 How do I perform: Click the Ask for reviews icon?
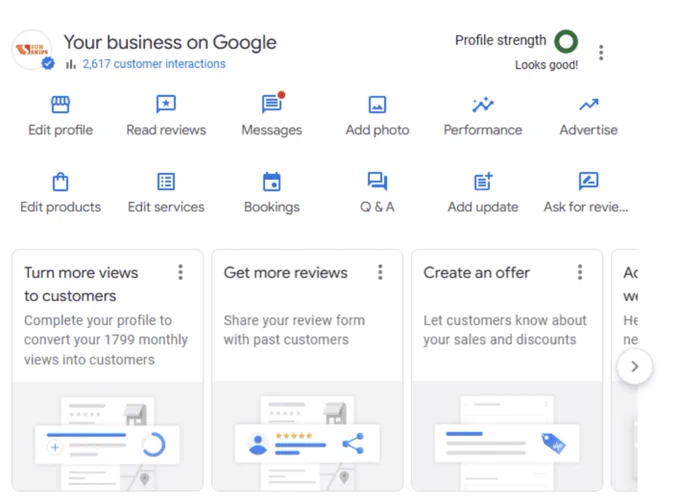point(588,181)
